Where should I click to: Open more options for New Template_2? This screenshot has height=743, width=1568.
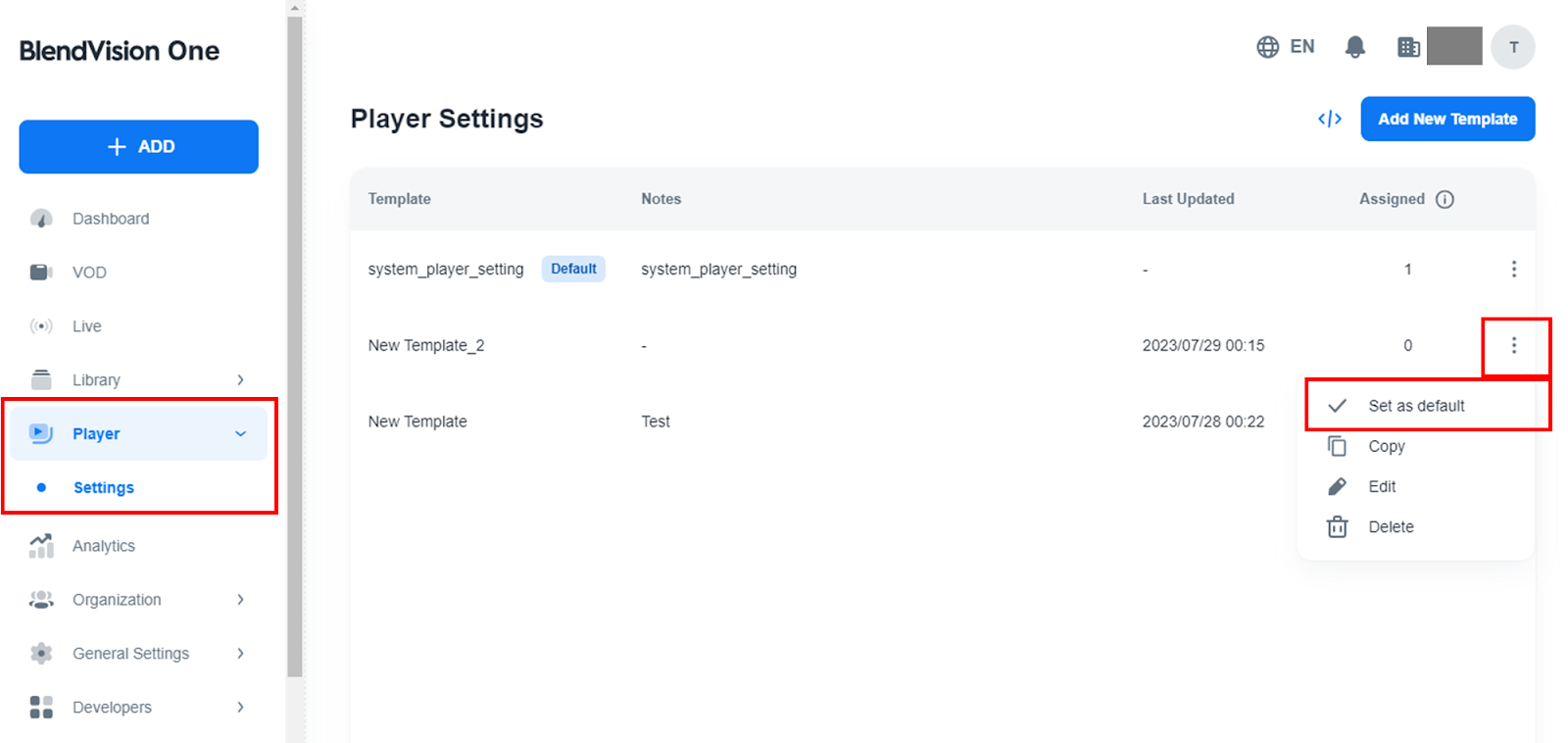(1513, 345)
